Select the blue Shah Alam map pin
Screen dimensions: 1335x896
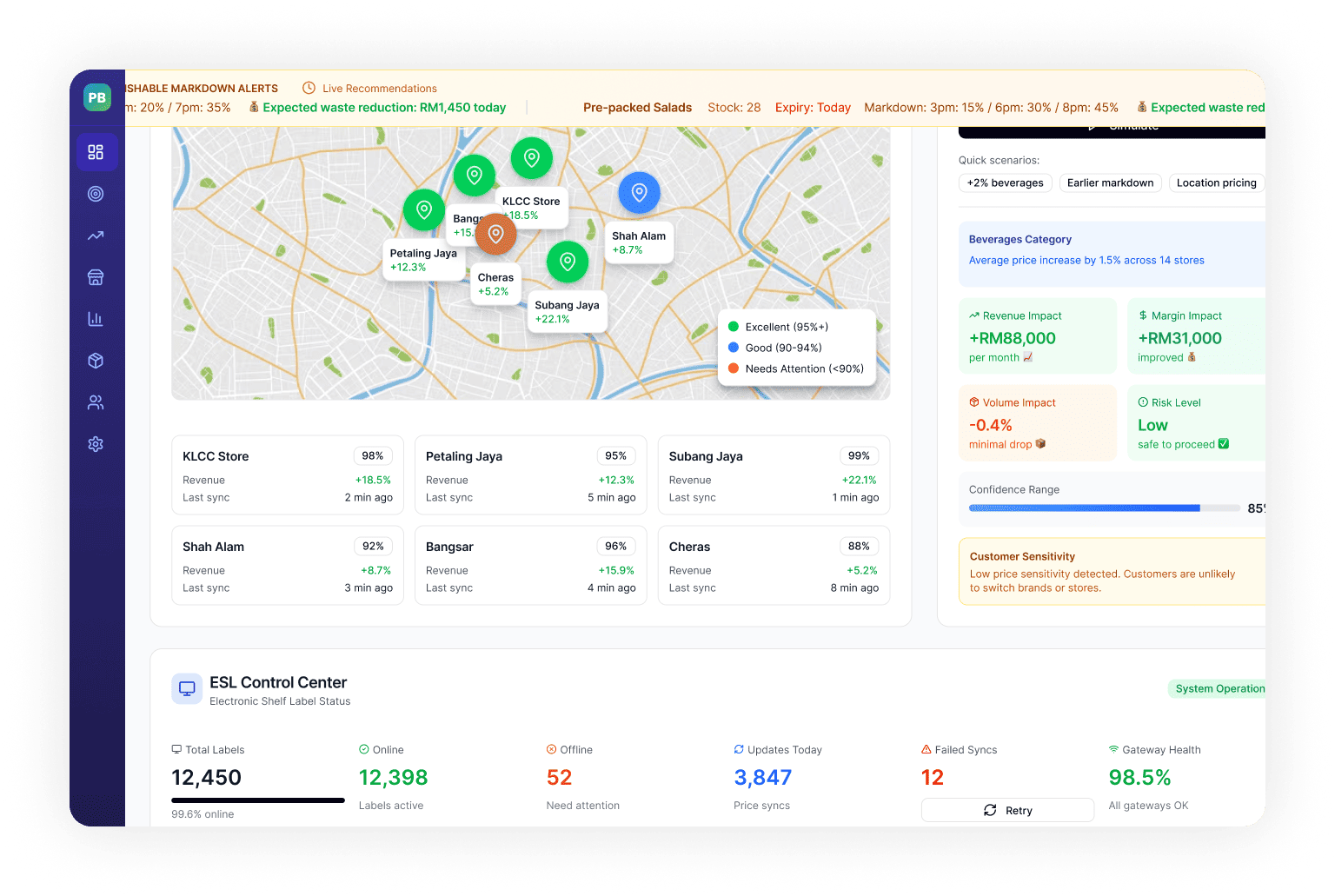(639, 193)
